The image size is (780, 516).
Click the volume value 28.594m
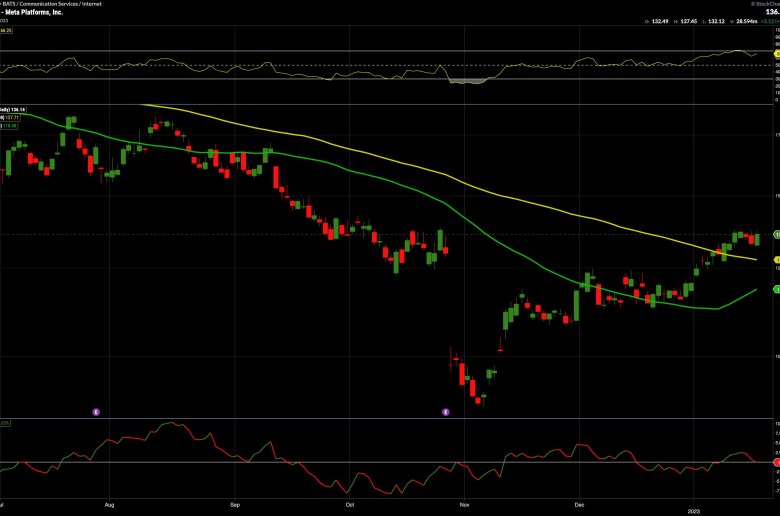[747, 21]
